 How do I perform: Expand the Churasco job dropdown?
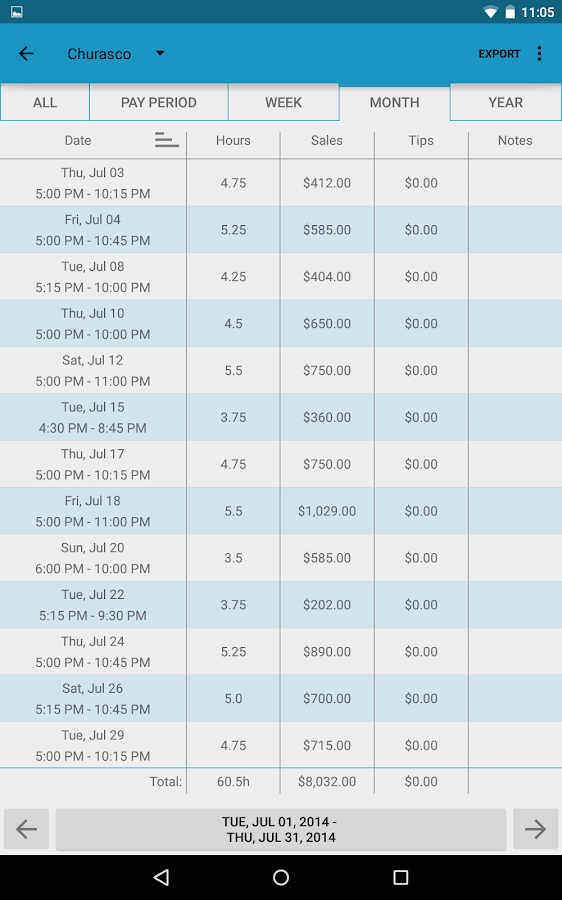116,54
